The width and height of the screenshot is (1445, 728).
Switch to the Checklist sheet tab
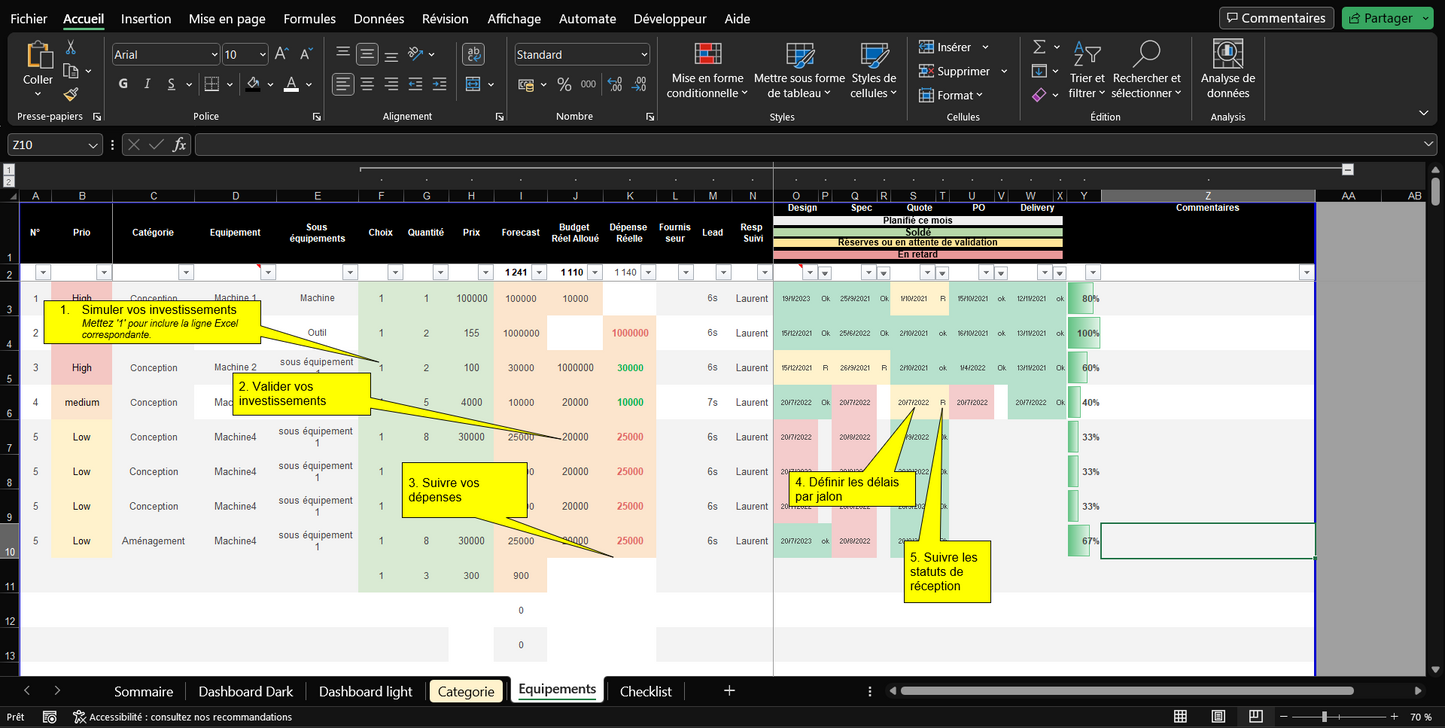pos(645,691)
